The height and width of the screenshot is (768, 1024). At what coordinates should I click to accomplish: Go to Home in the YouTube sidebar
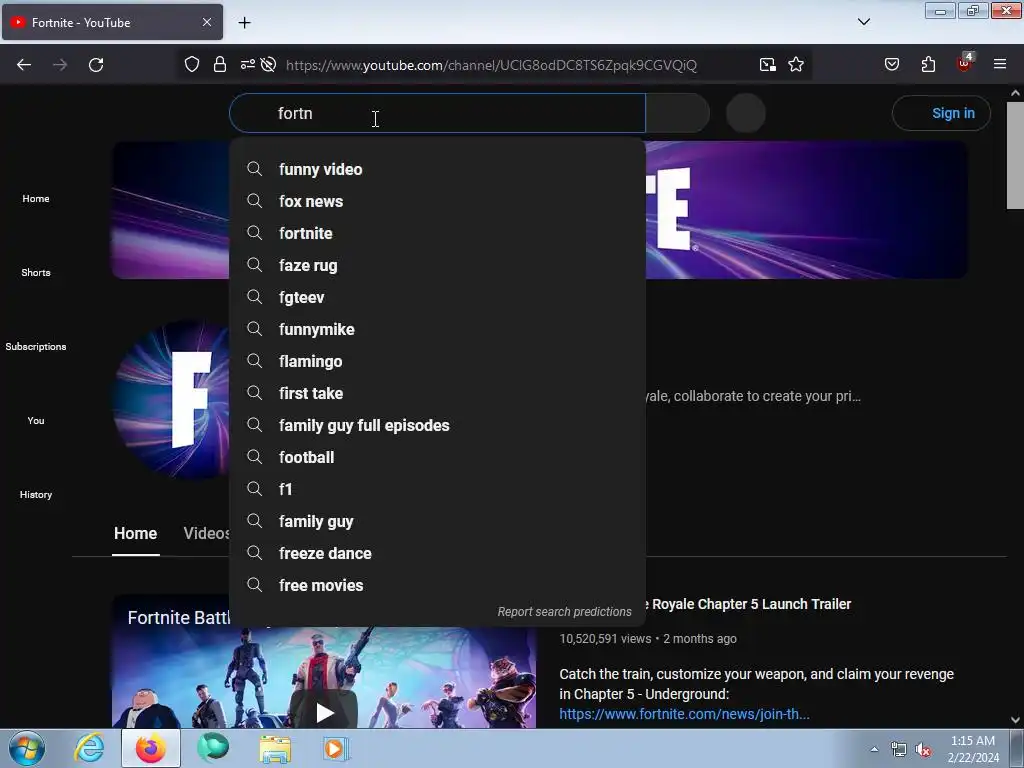click(36, 199)
